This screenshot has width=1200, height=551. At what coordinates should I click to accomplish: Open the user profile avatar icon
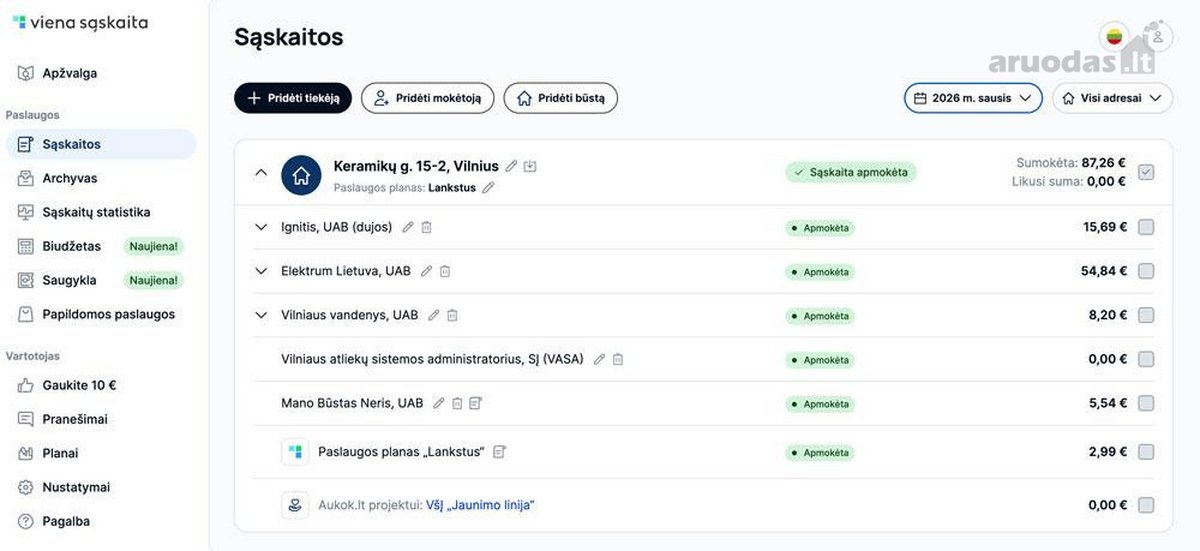point(1158,36)
